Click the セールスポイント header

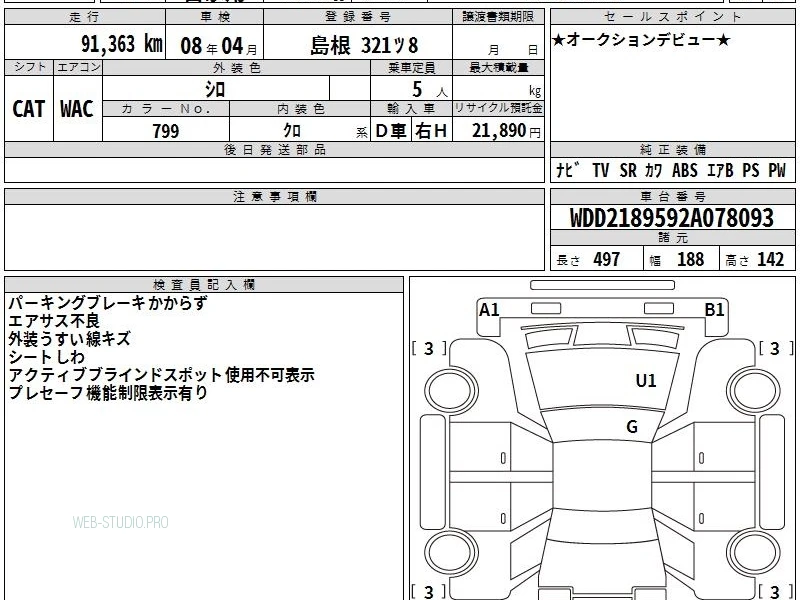pos(673,17)
